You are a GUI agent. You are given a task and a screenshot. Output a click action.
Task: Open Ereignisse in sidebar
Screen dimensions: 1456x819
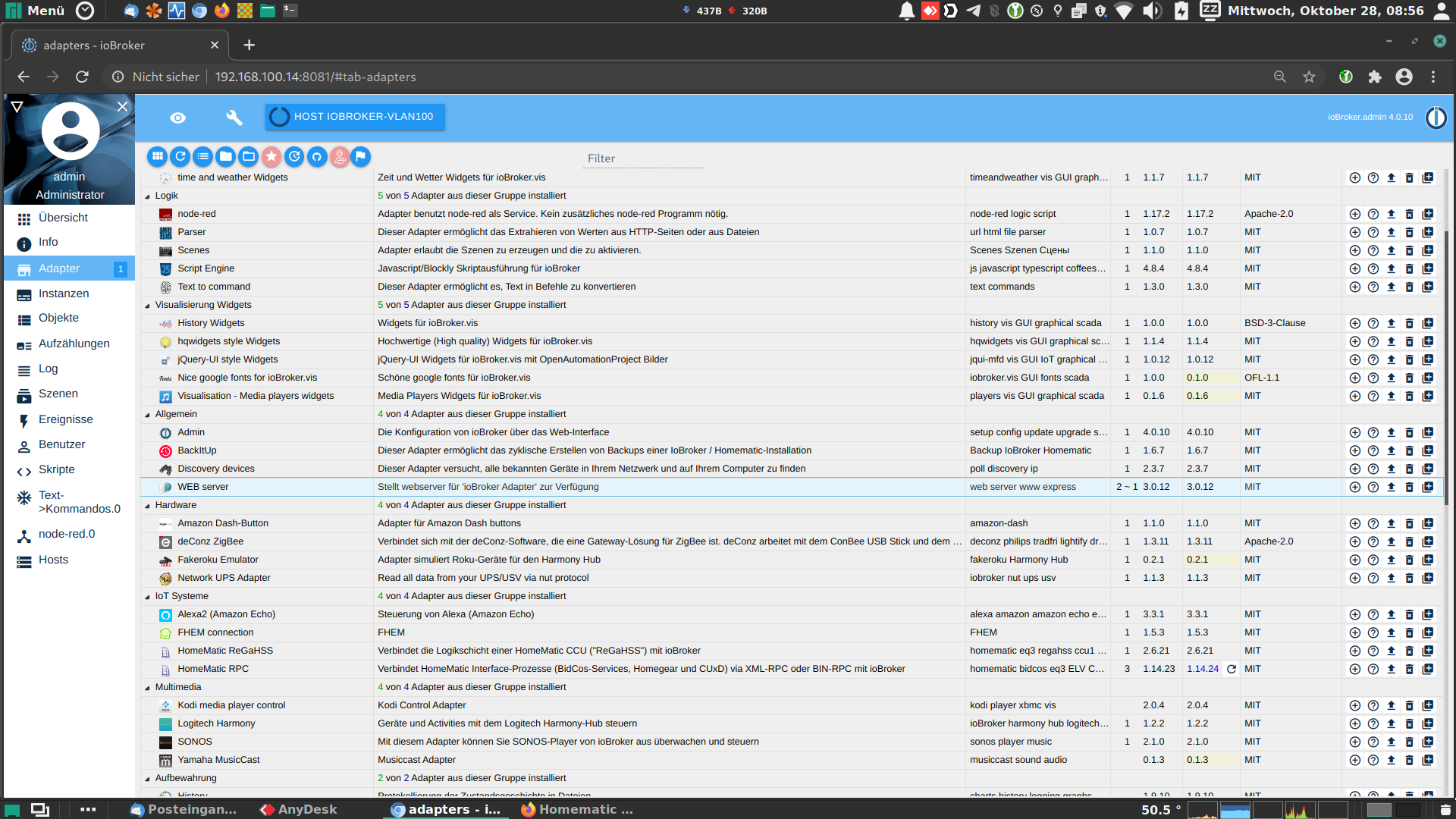click(65, 419)
